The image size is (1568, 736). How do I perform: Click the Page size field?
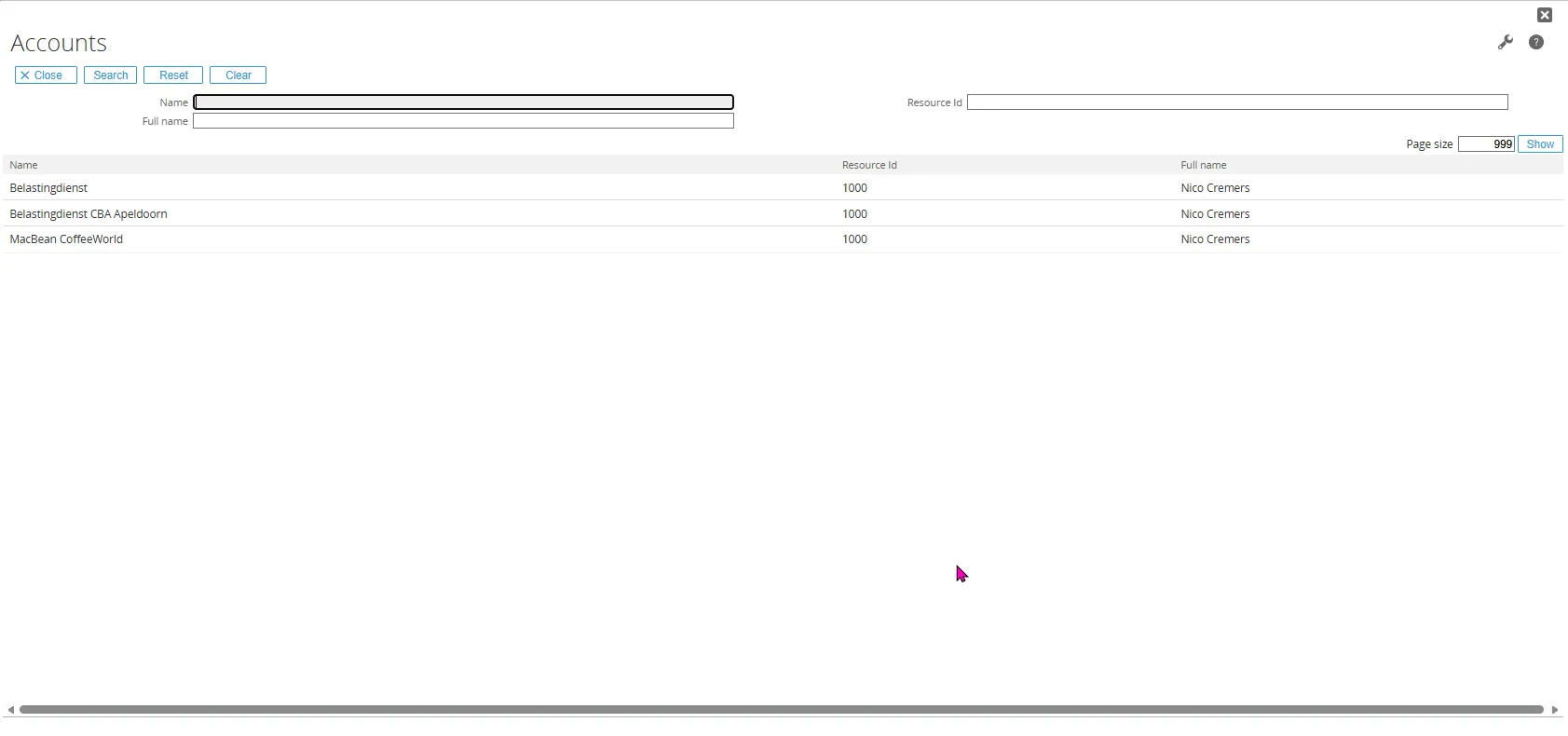pos(1486,144)
